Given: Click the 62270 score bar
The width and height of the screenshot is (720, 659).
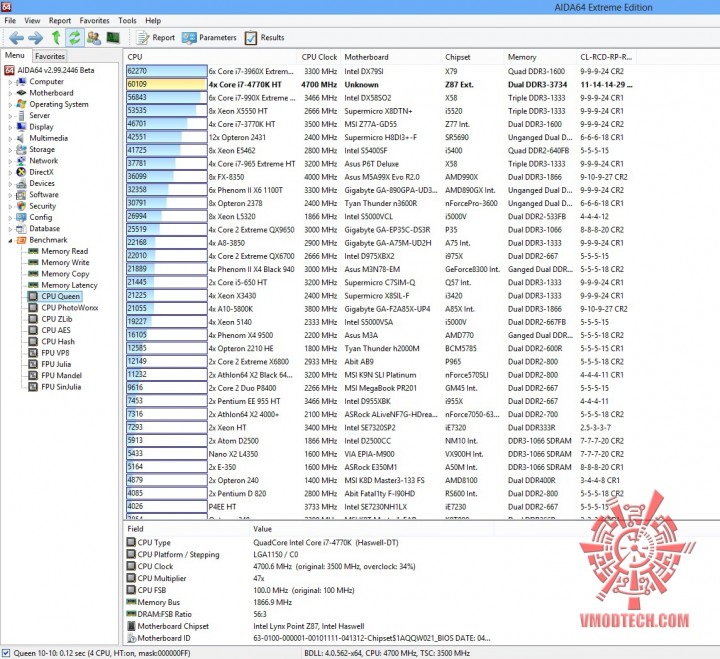Looking at the screenshot, I should pos(166,71).
